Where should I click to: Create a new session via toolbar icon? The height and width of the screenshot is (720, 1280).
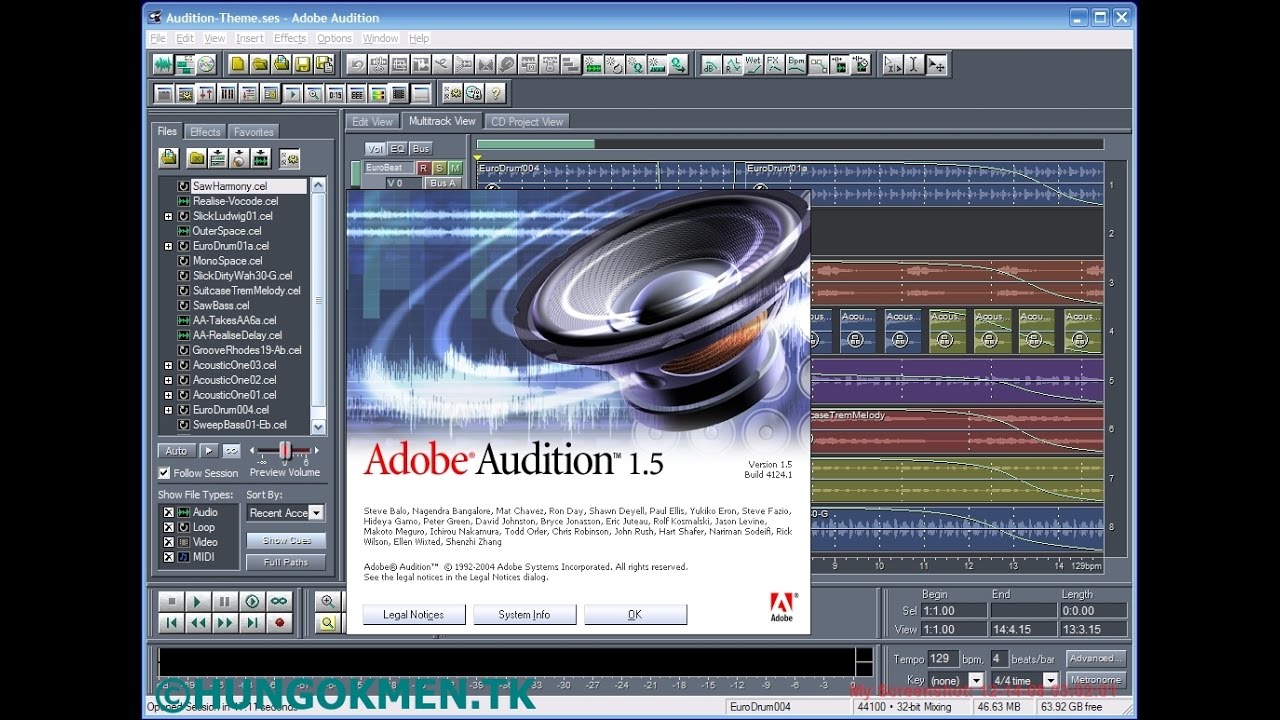coord(238,65)
